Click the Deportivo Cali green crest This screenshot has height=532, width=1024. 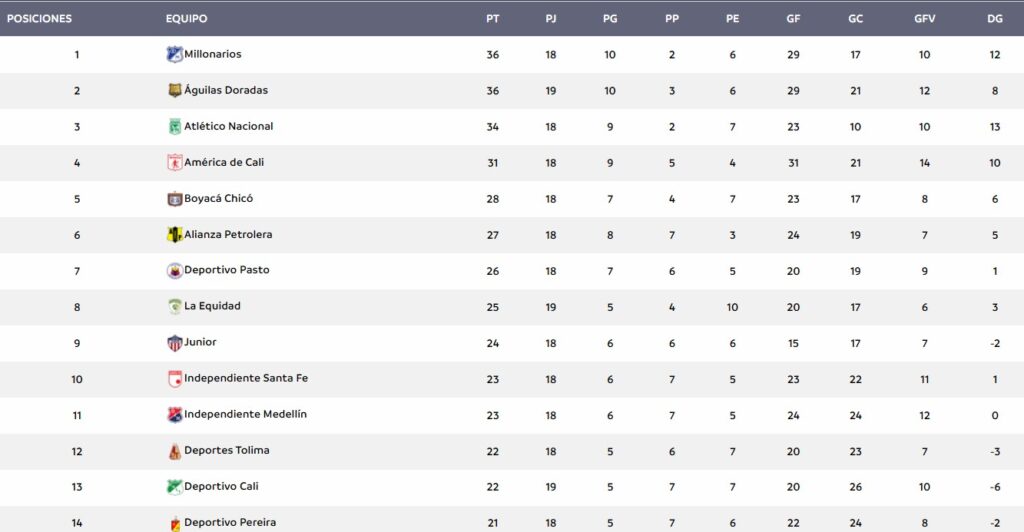point(175,486)
